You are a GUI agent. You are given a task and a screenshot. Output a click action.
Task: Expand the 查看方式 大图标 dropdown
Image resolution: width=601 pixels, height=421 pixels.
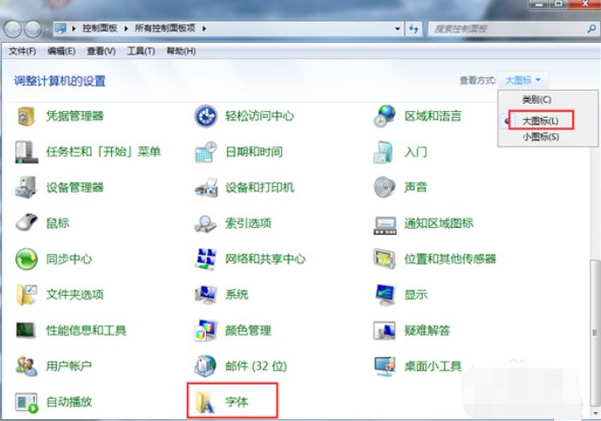525,80
